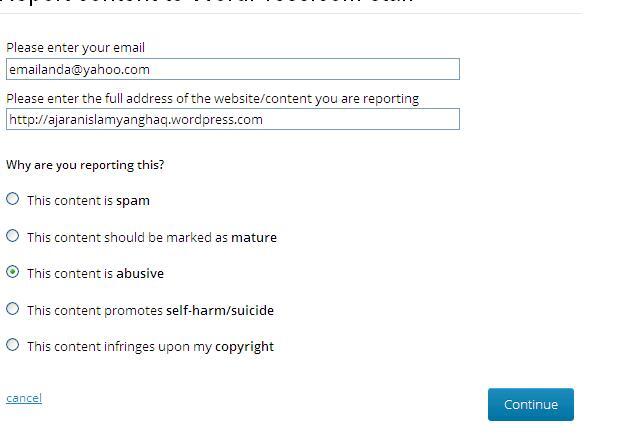
Task: Pick the copyright infringement radio button
Action: [13, 345]
